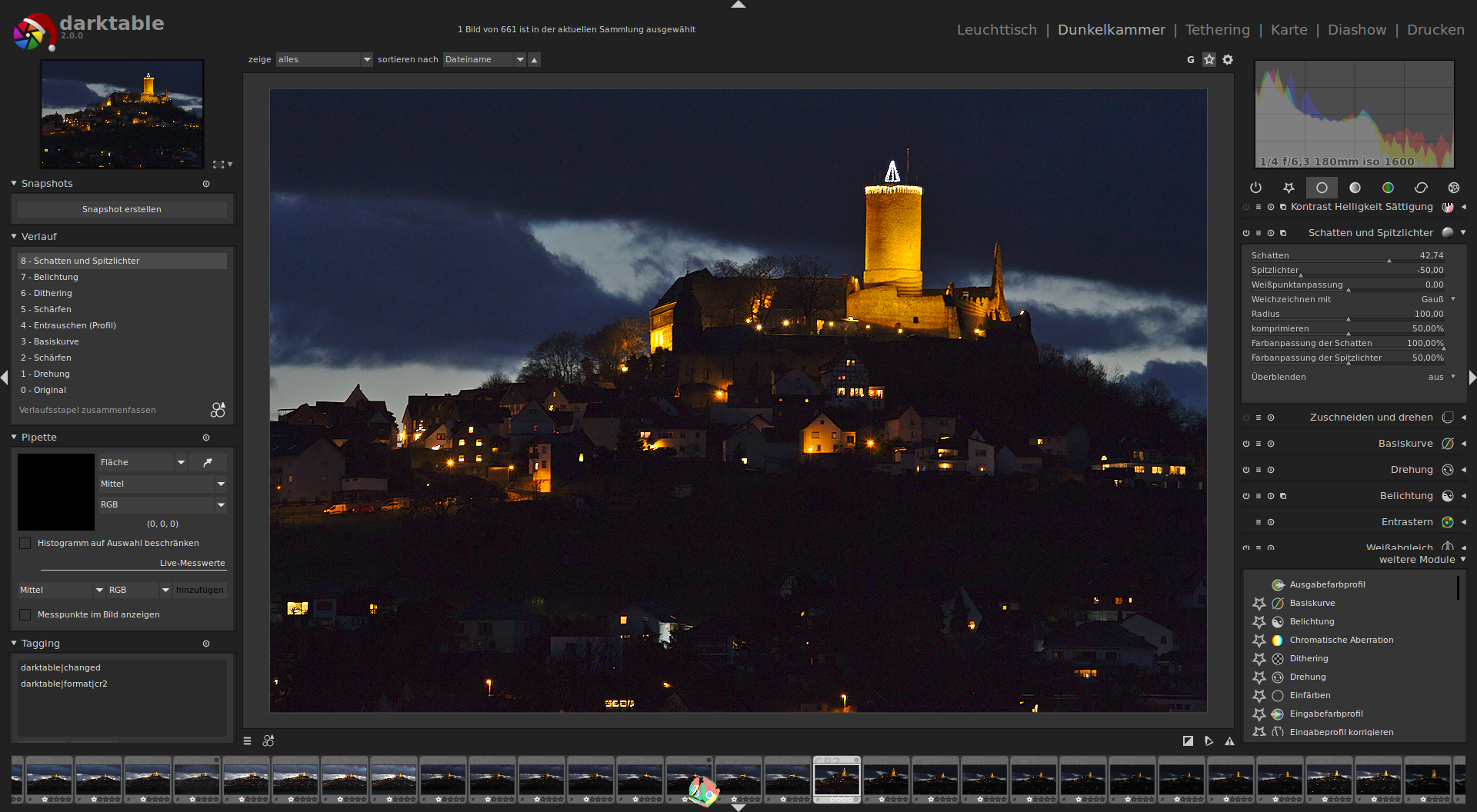Check 'Messpunkte im Bild anzeigen'
The width and height of the screenshot is (1477, 812).
coord(25,614)
